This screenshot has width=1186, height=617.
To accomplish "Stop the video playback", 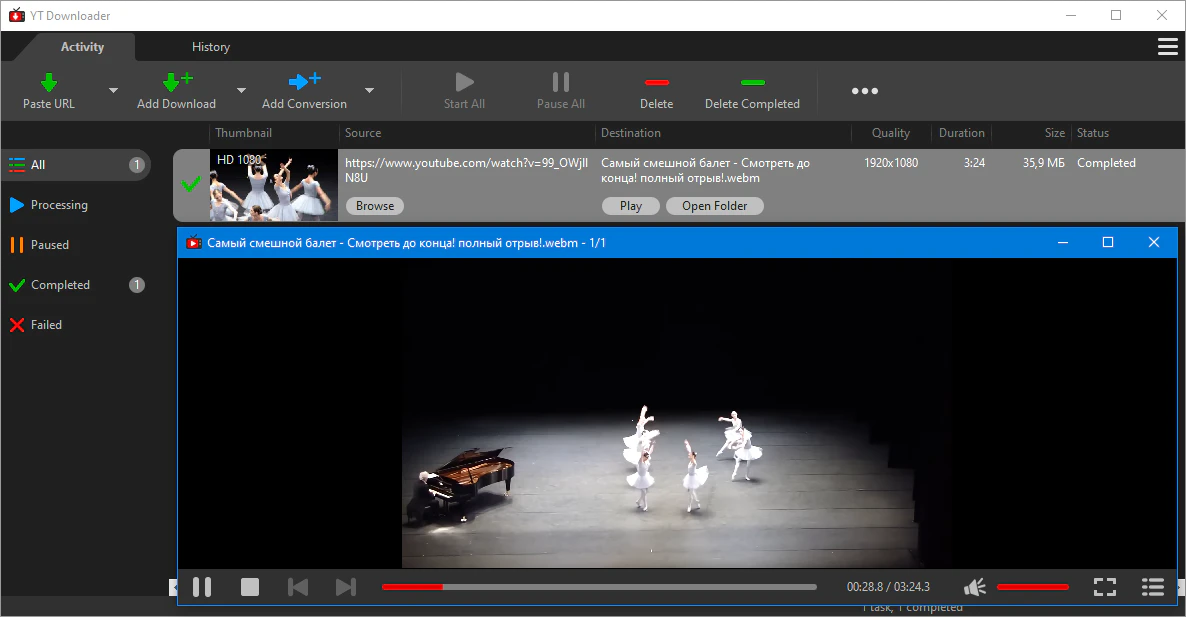I will pyautogui.click(x=250, y=587).
